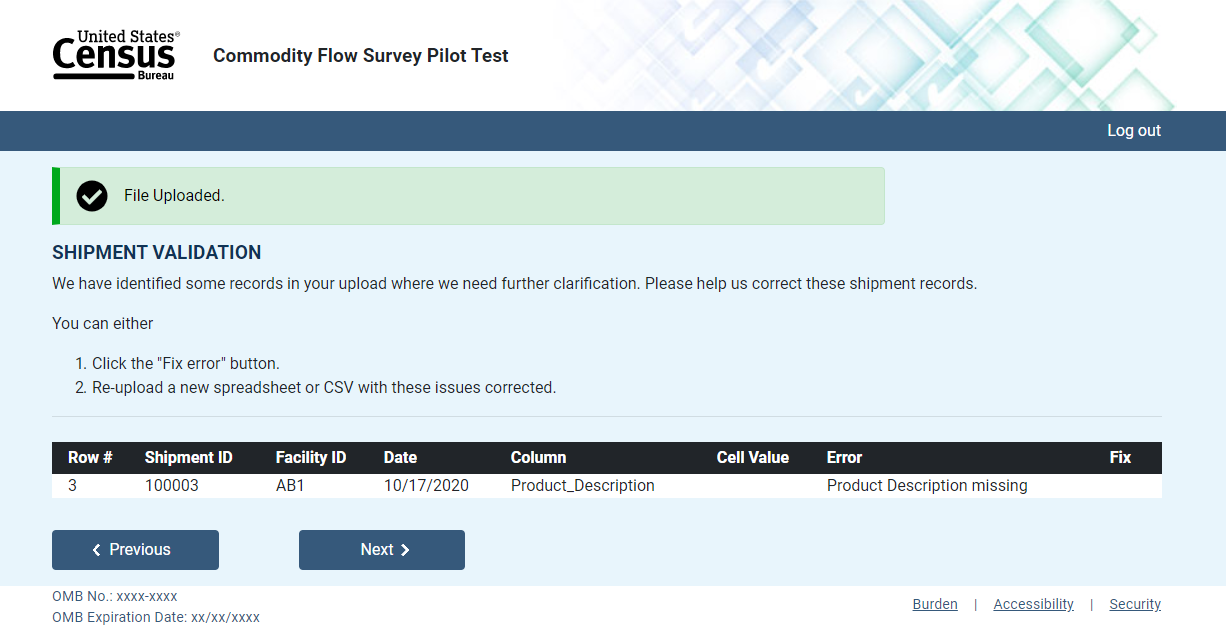Click the Fix column header

point(1120,458)
